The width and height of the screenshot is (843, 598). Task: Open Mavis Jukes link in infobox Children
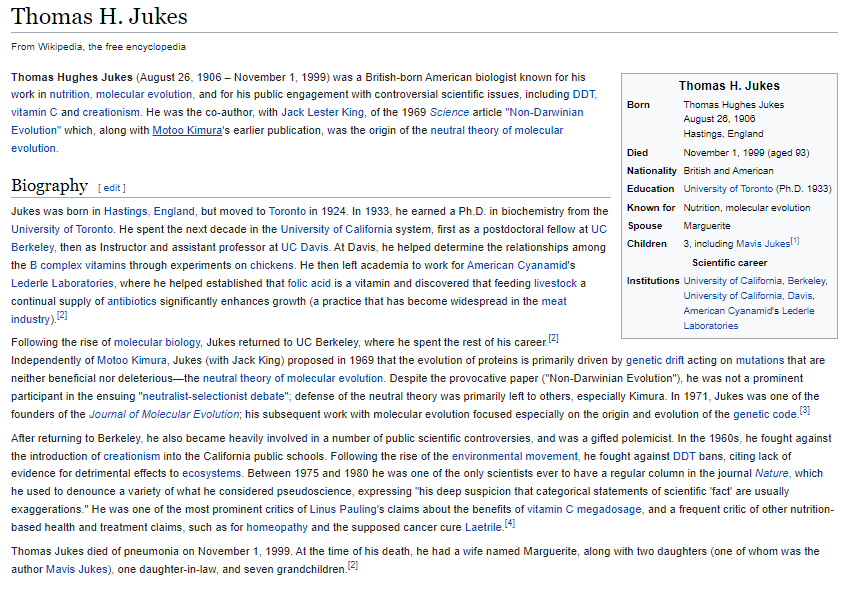click(763, 244)
